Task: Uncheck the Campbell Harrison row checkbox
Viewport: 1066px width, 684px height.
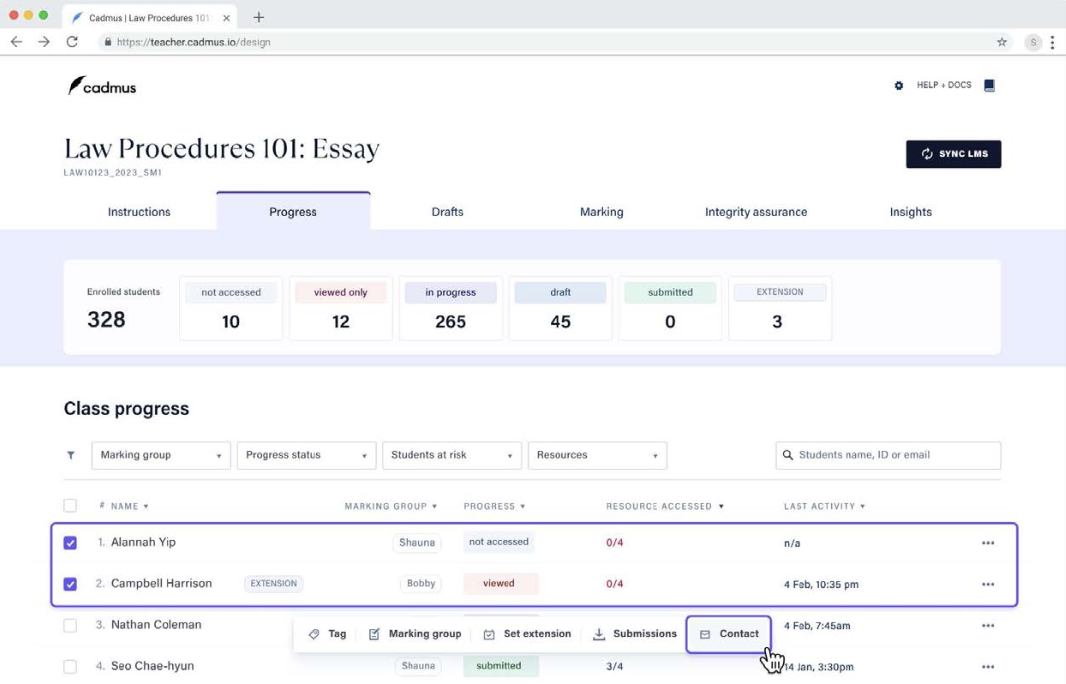Action: 70,584
